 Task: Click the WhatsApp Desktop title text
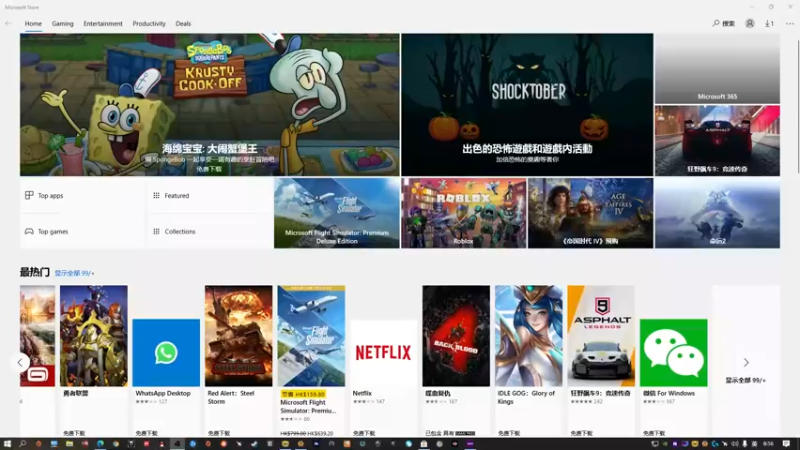click(x=163, y=393)
